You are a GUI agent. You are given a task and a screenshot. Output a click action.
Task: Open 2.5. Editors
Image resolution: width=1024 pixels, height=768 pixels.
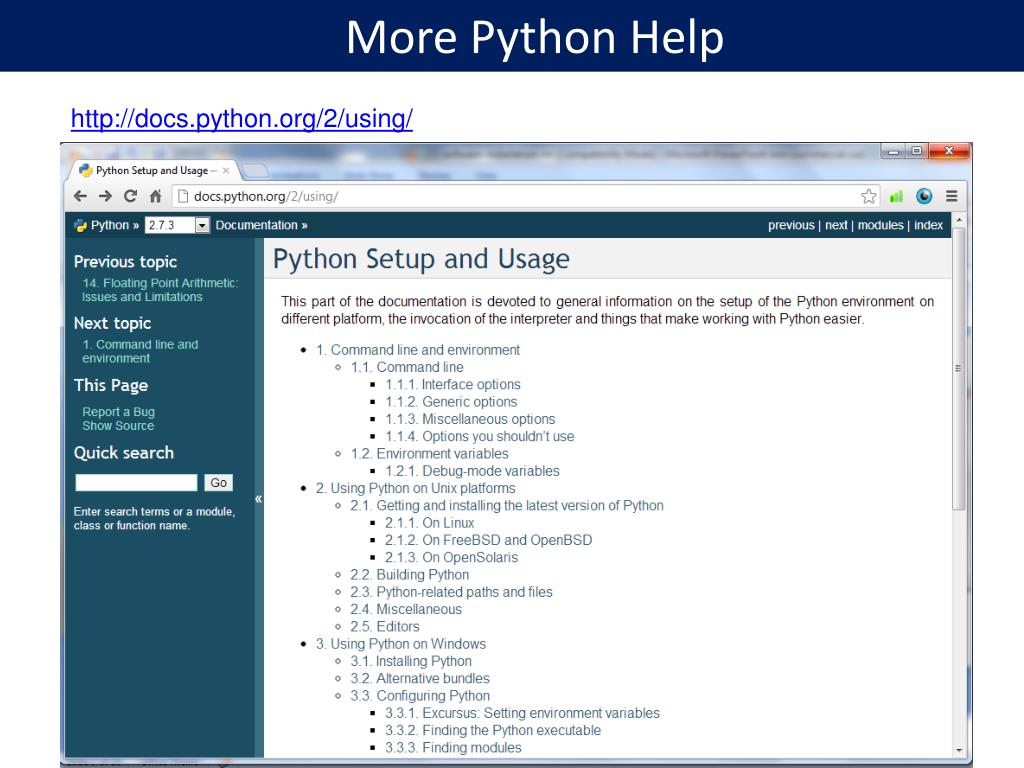tap(385, 627)
